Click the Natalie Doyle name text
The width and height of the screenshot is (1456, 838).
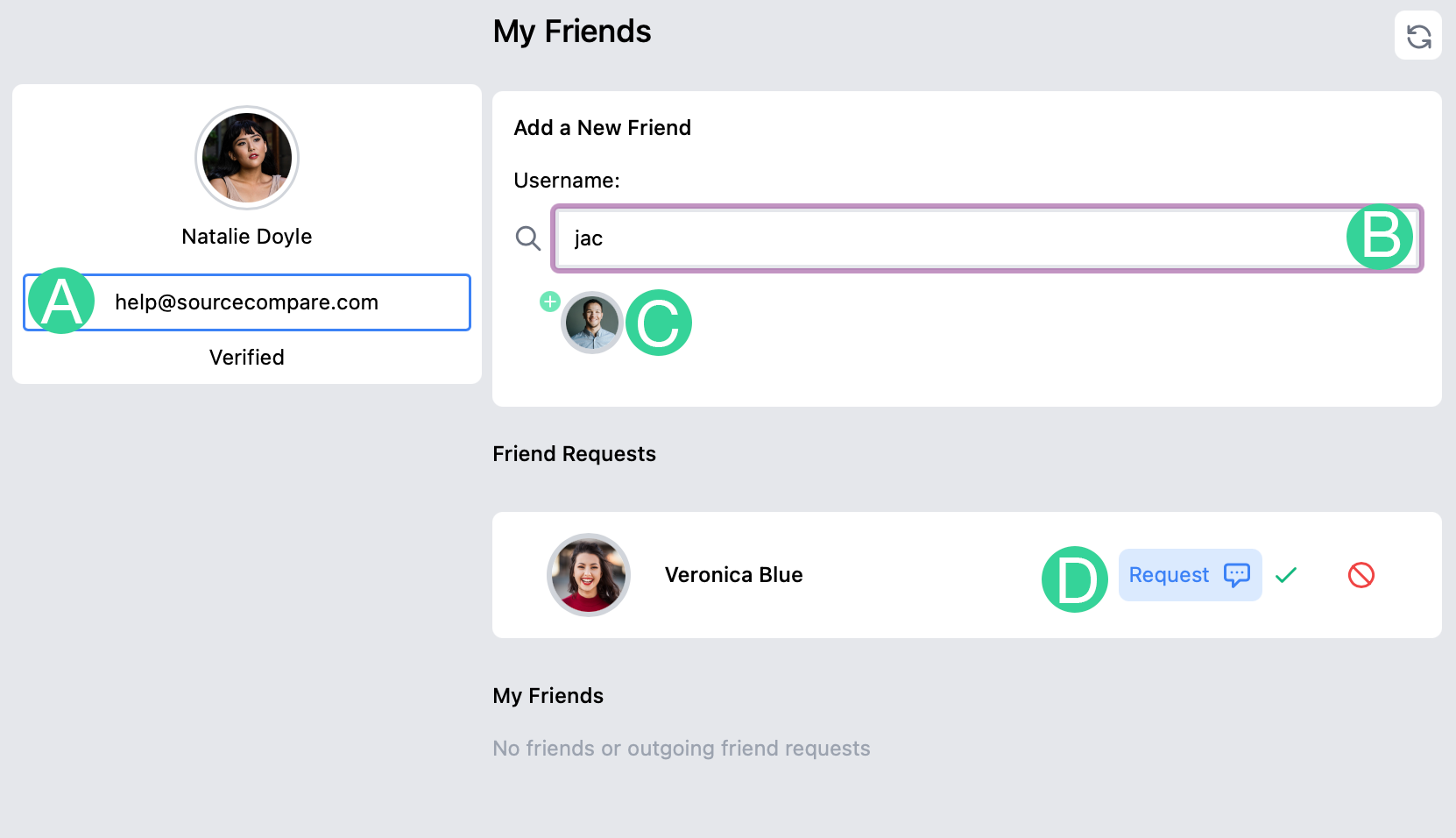click(247, 237)
